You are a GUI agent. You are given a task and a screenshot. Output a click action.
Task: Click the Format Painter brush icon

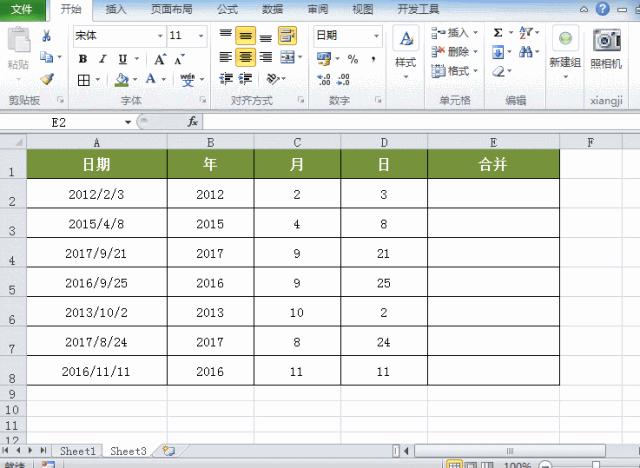tap(47, 79)
